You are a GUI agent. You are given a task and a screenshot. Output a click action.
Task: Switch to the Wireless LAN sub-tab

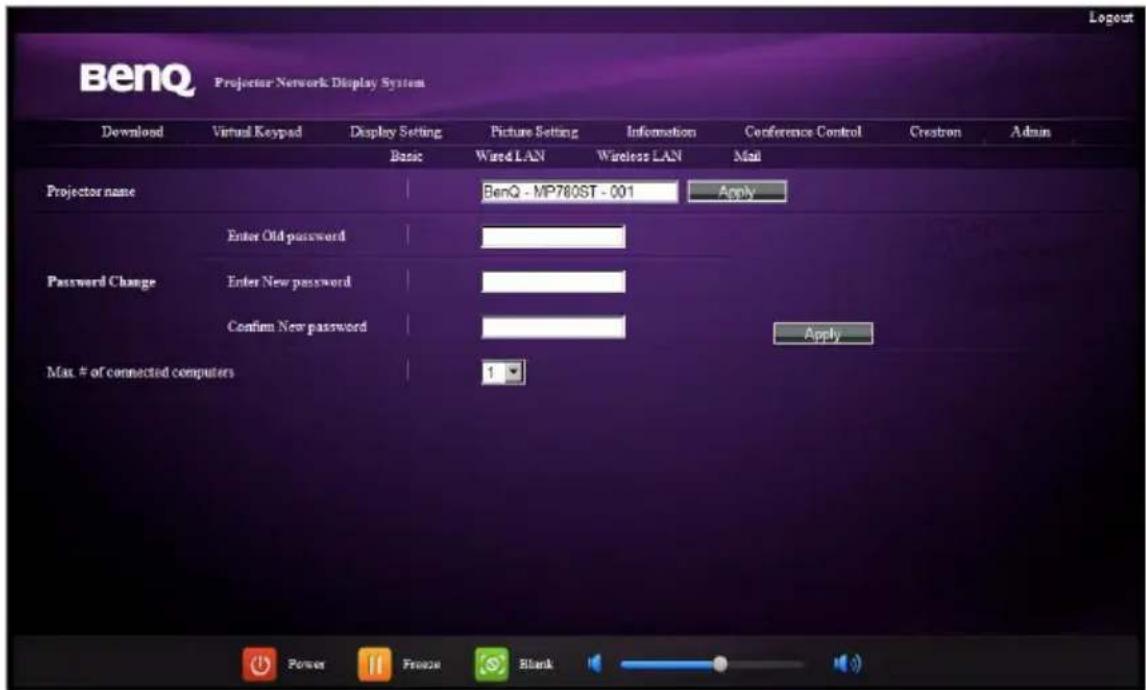click(x=639, y=156)
